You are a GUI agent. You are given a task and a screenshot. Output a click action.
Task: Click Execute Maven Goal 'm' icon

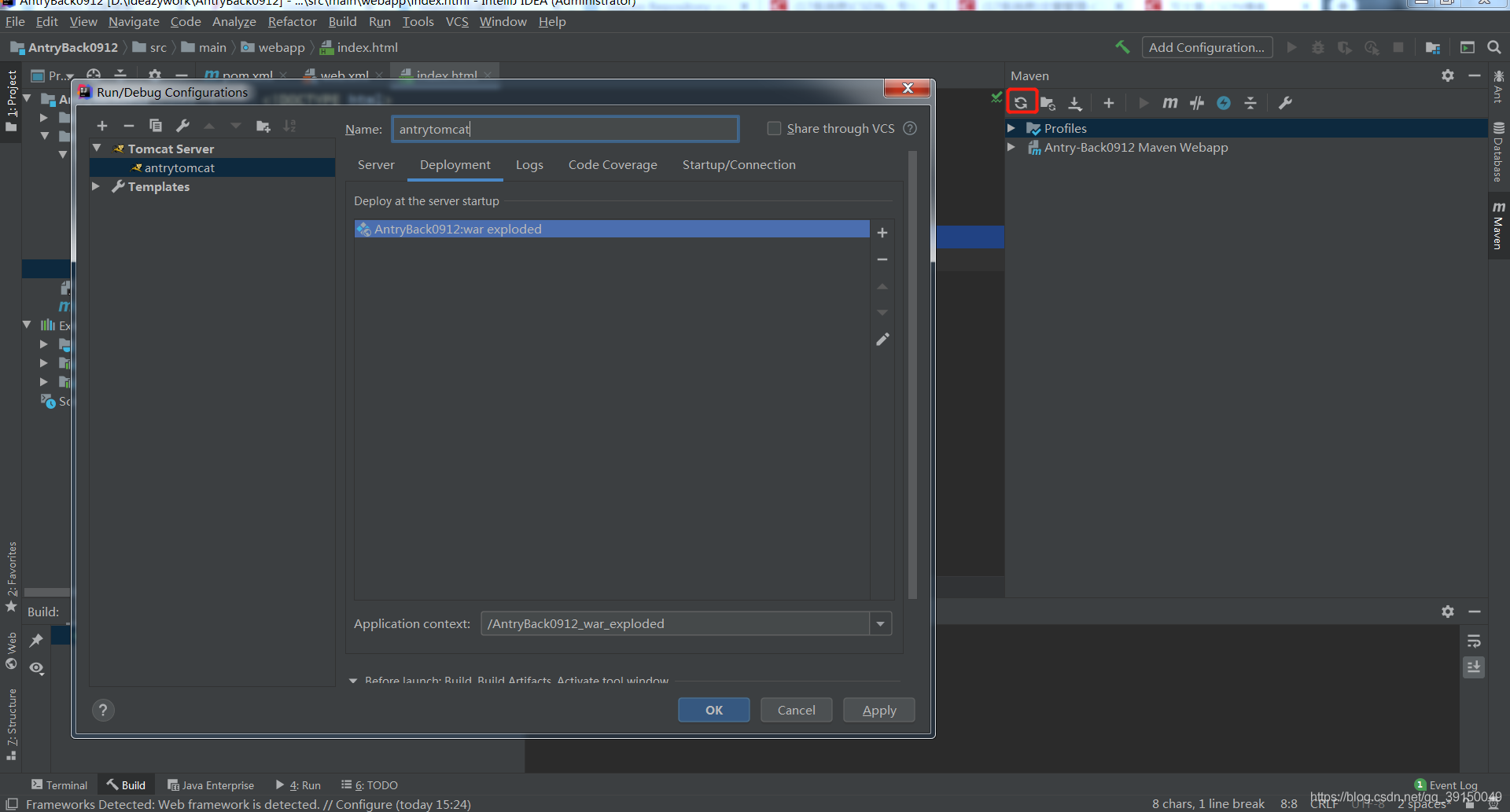click(1170, 103)
